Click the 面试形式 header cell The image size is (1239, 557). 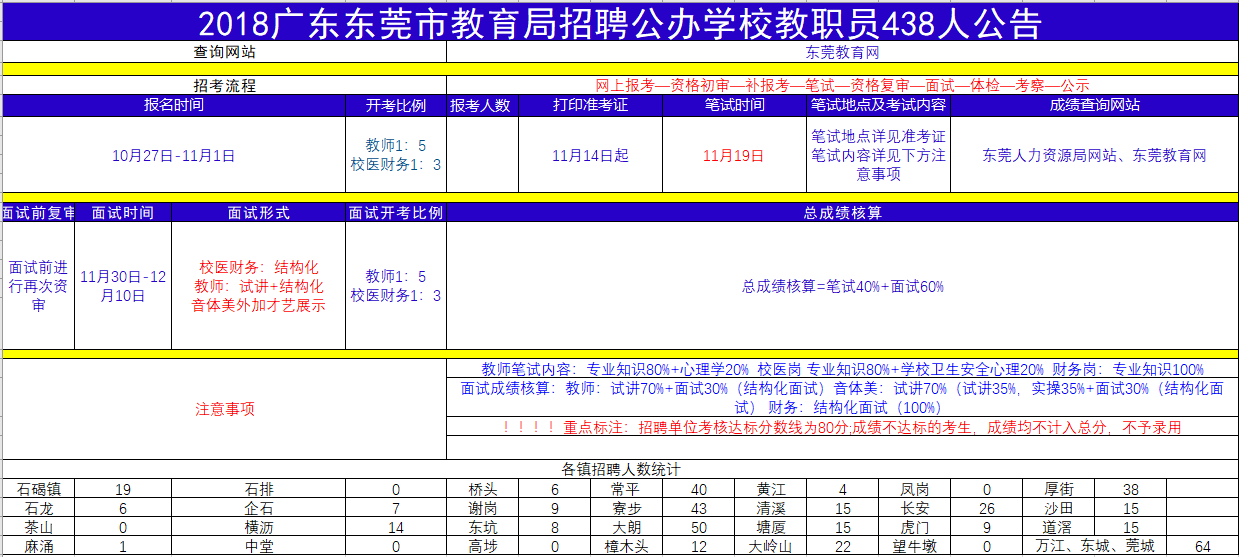click(258, 213)
